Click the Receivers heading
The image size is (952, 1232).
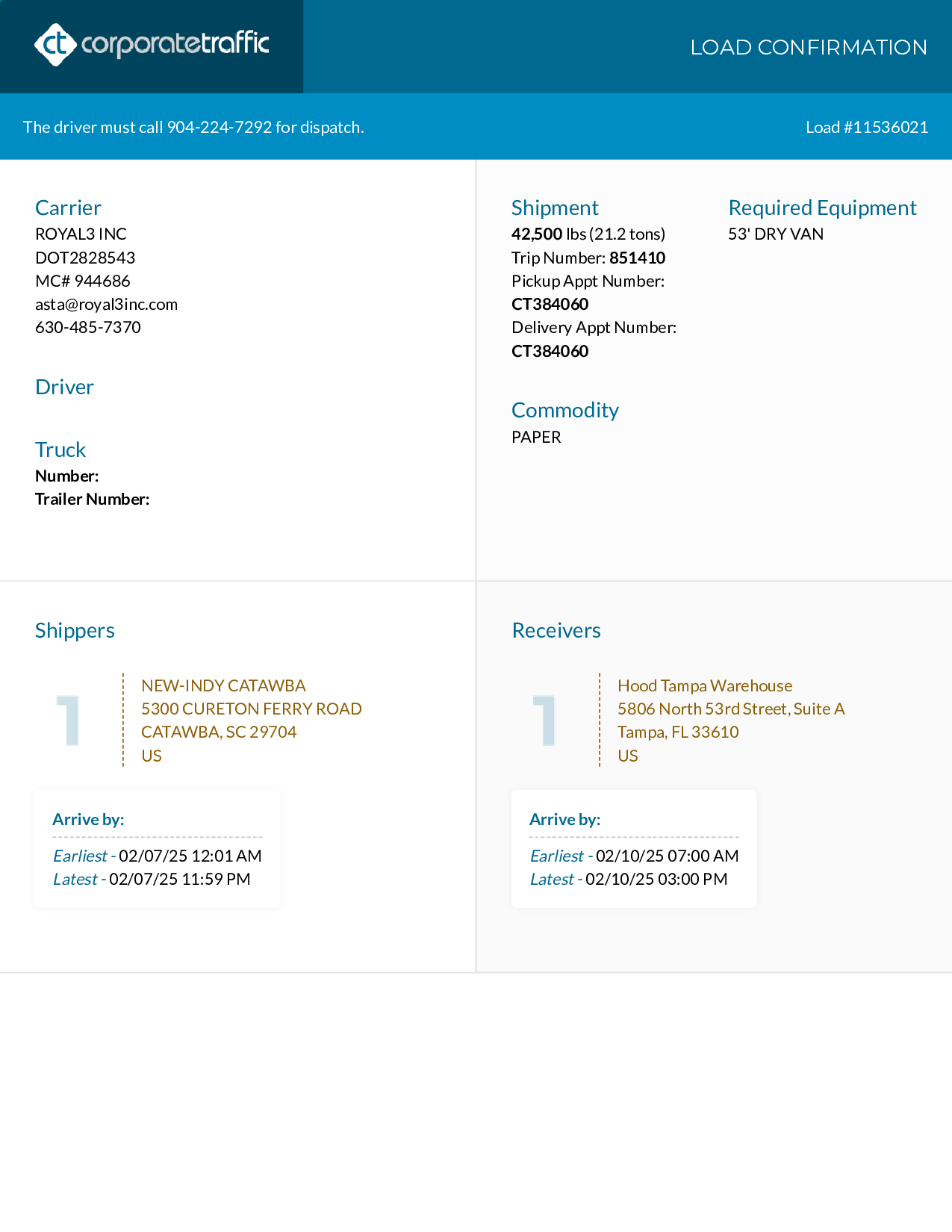click(x=556, y=630)
